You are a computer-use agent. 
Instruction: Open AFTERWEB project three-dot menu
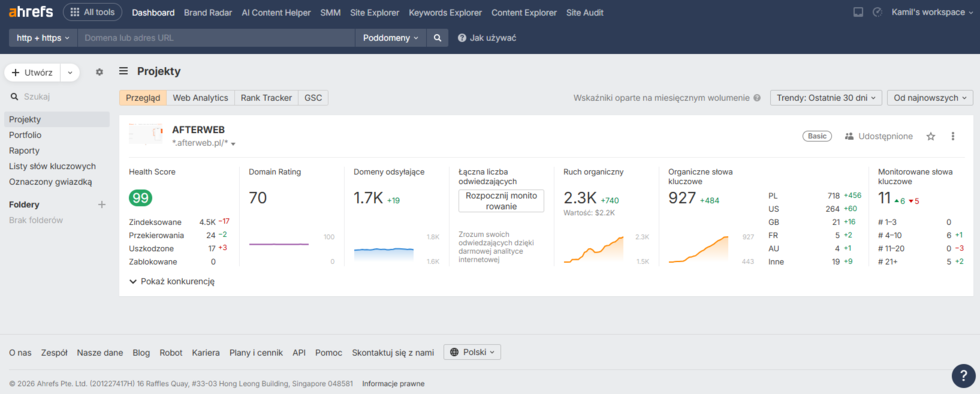(x=952, y=136)
